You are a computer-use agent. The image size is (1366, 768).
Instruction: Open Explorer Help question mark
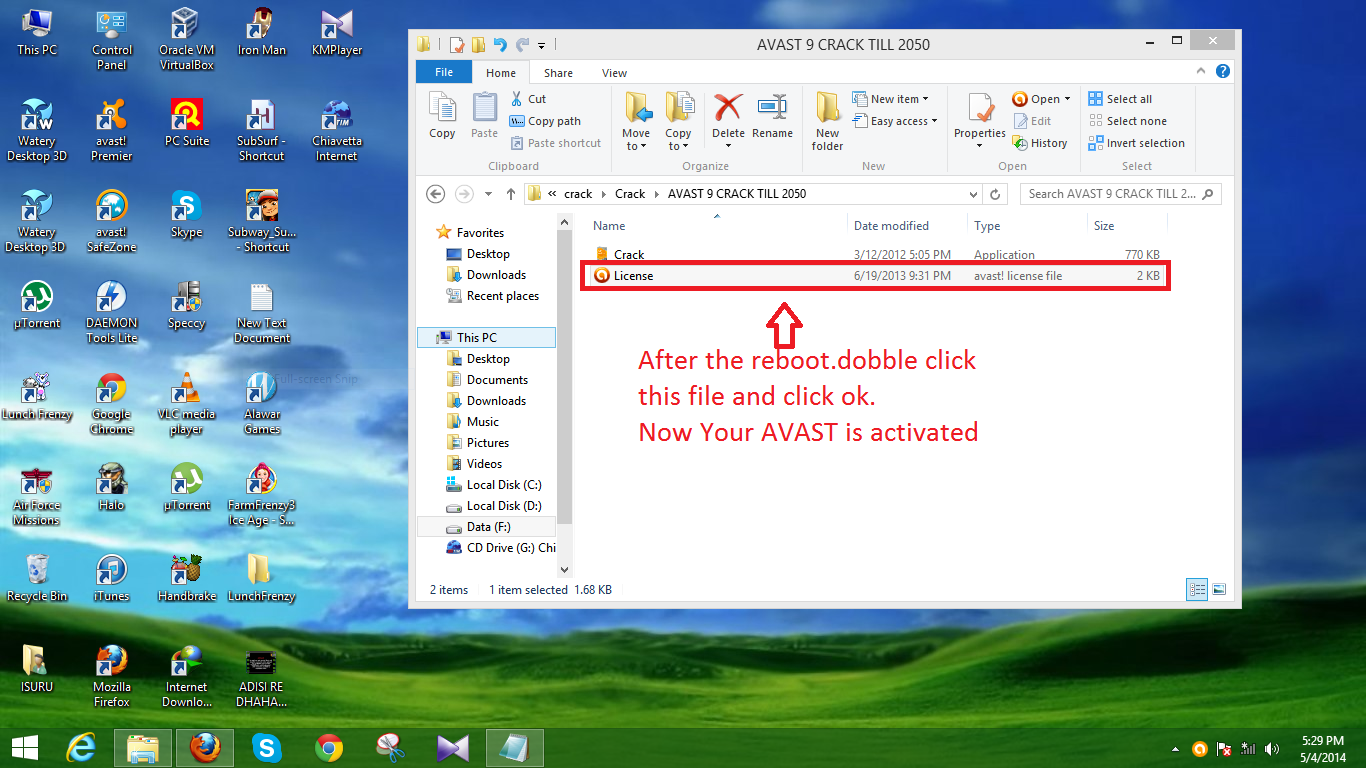(x=1223, y=72)
